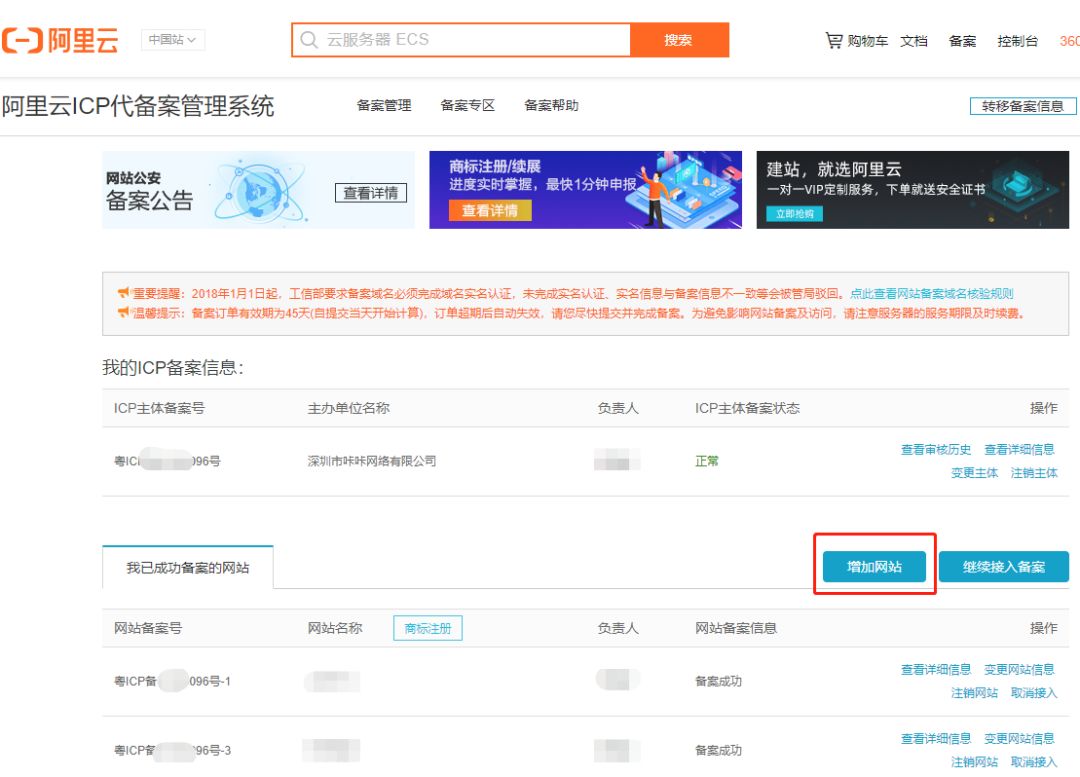Click the 网站备案信息 column header
This screenshot has width=1080, height=777.
point(736,628)
